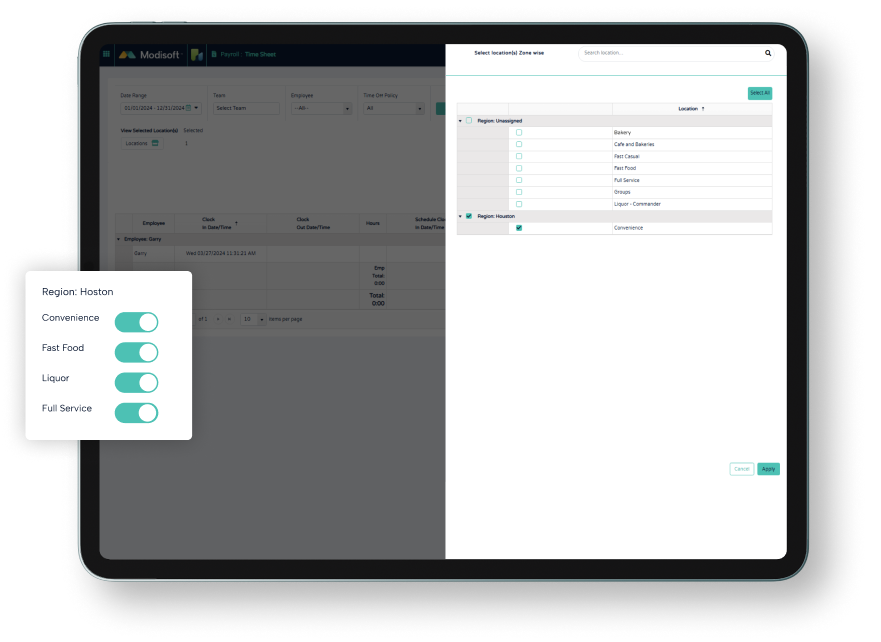The image size is (881, 642).
Task: Check the Groups location checkbox
Action: (x=519, y=192)
